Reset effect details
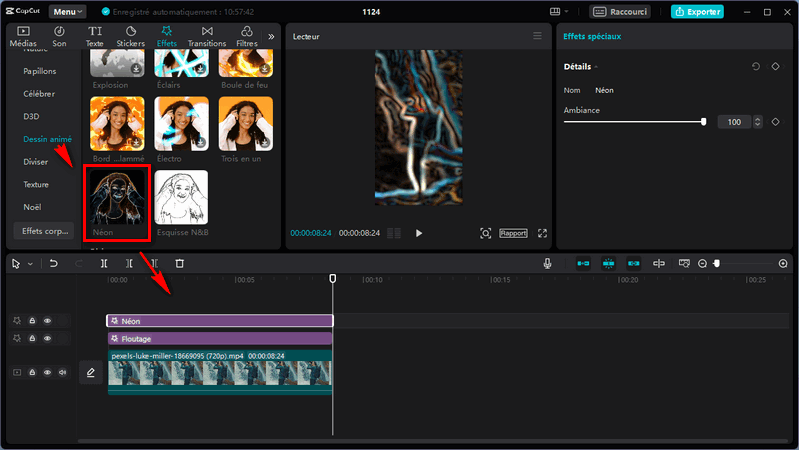Image resolution: width=799 pixels, height=450 pixels. tap(756, 67)
